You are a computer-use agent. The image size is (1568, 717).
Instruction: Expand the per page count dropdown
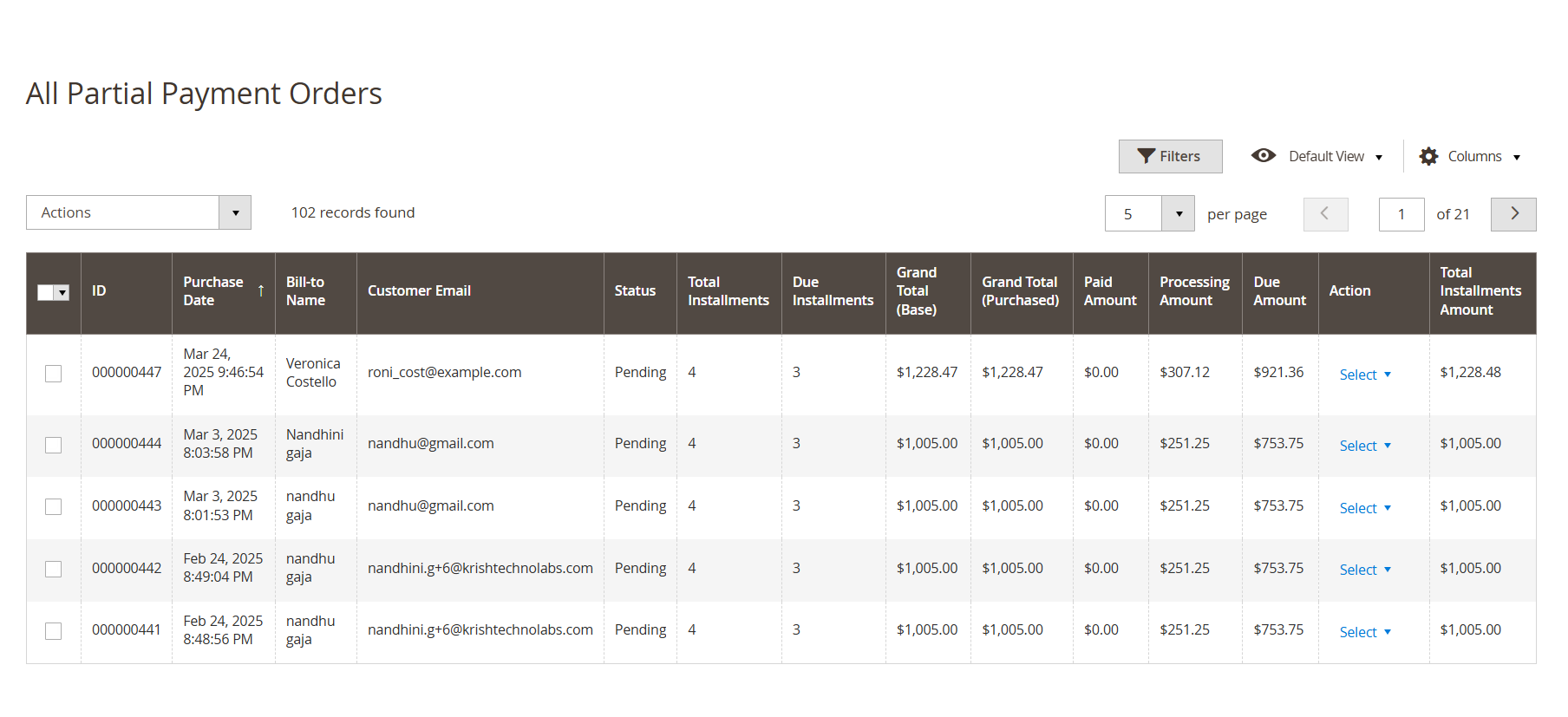coord(1179,214)
